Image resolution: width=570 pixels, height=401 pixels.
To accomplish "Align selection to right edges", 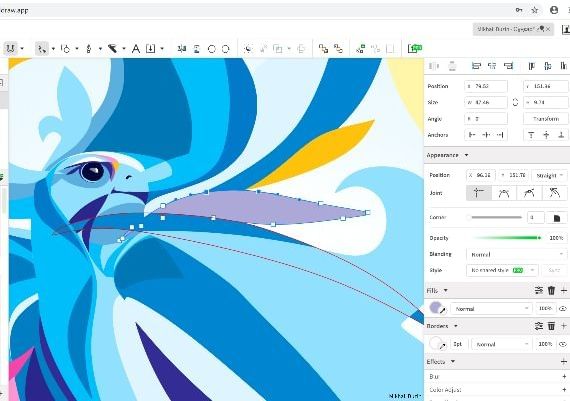I will pyautogui.click(x=508, y=66).
